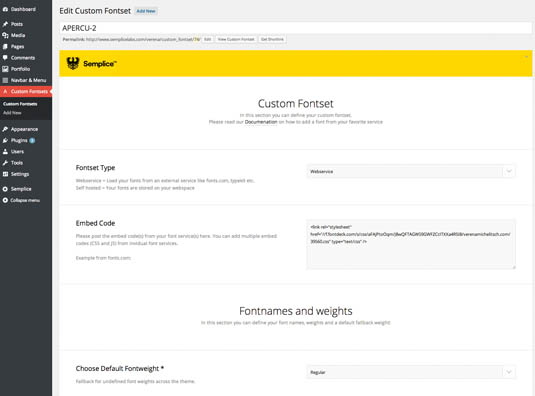Click the permalink Edit button
Viewport: 535px width, 396px height.
coord(207,40)
